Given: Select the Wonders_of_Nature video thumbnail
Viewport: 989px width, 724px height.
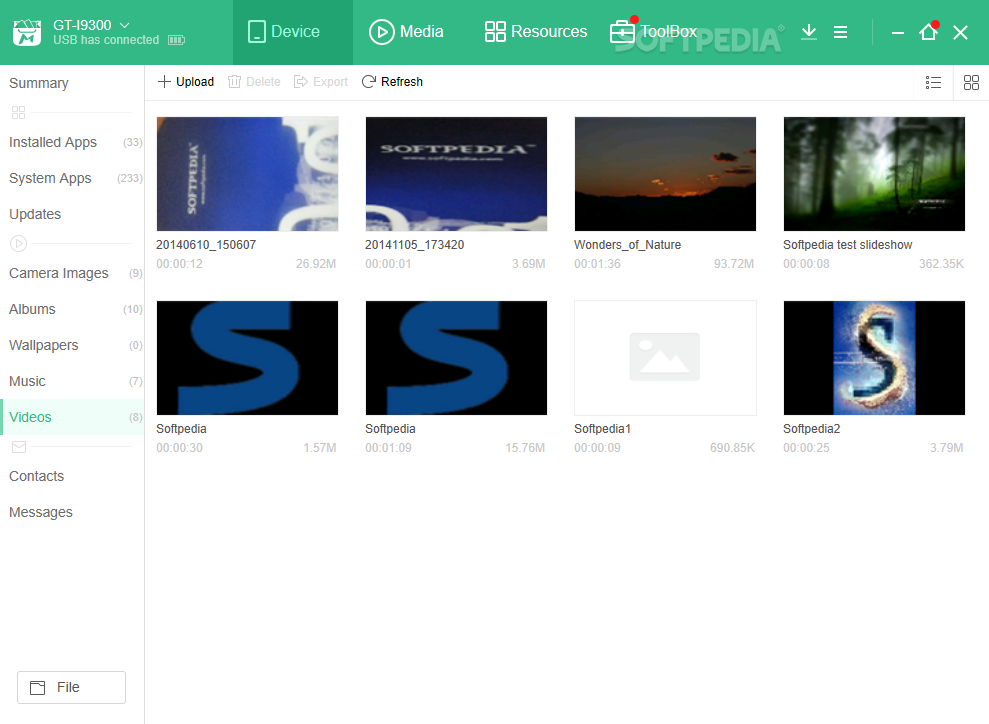Looking at the screenshot, I should pos(665,174).
